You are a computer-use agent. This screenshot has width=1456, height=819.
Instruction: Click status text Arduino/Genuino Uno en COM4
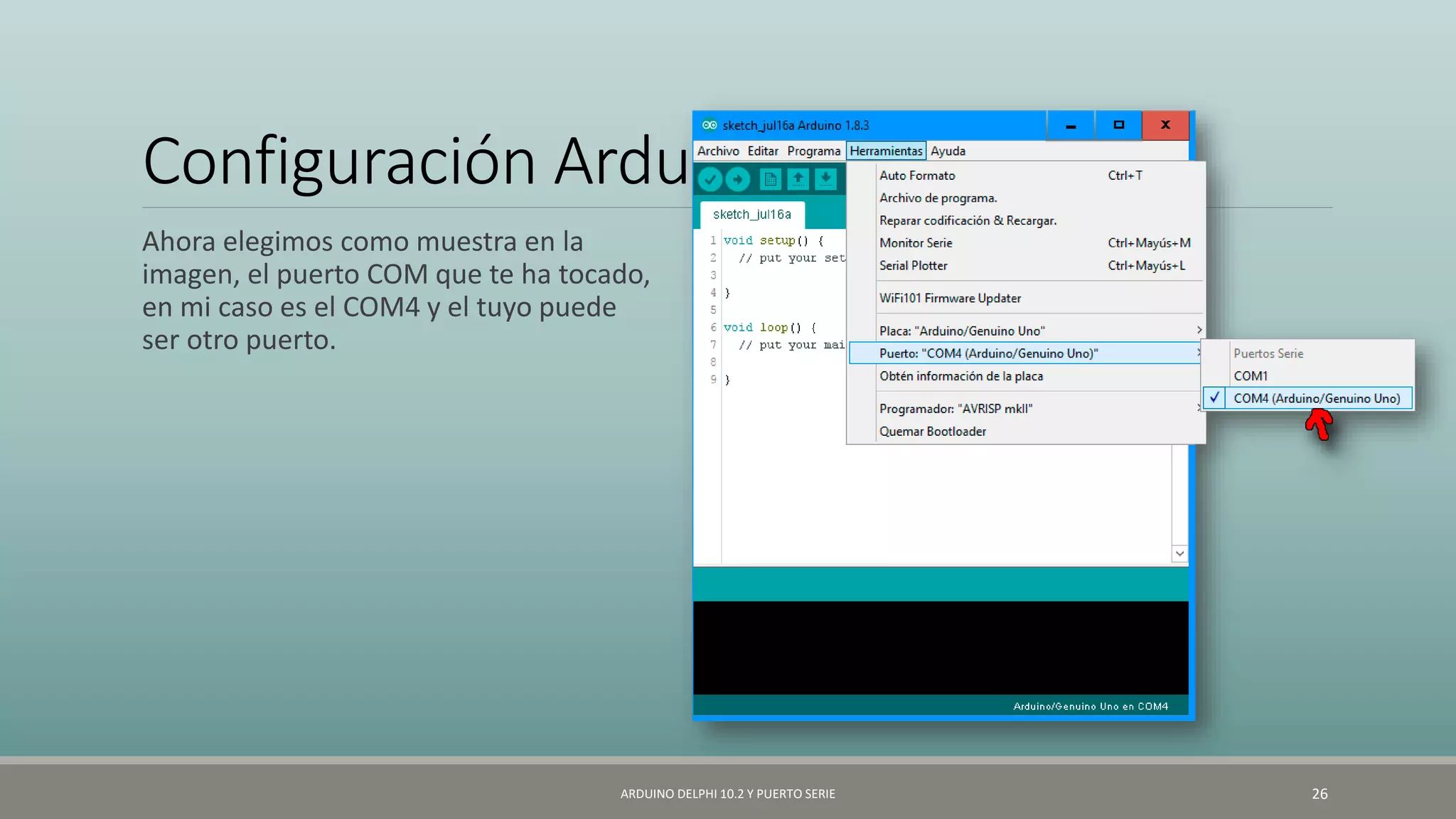(x=1091, y=707)
